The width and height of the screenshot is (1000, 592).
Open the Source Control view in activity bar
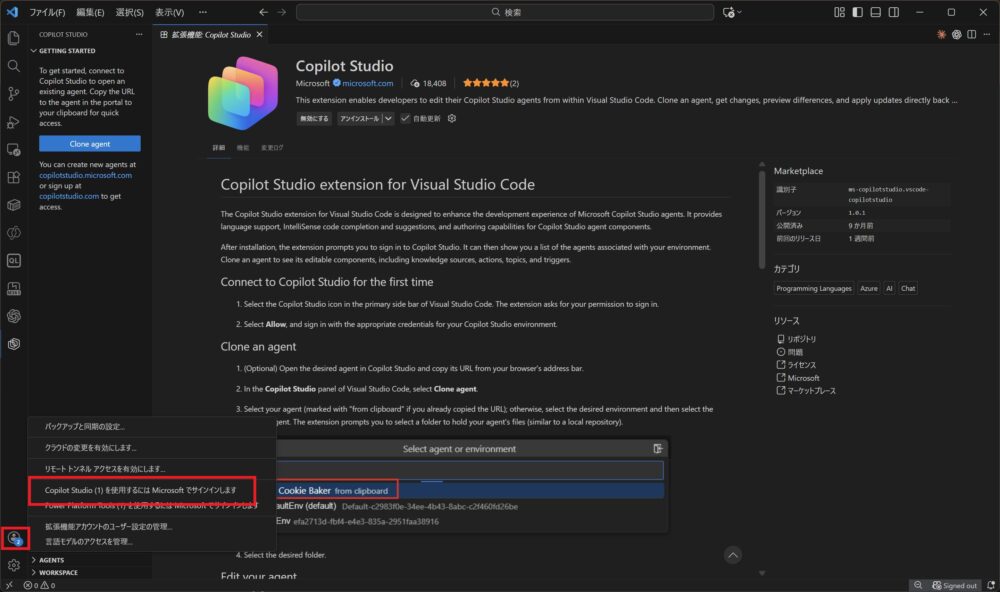pos(14,93)
